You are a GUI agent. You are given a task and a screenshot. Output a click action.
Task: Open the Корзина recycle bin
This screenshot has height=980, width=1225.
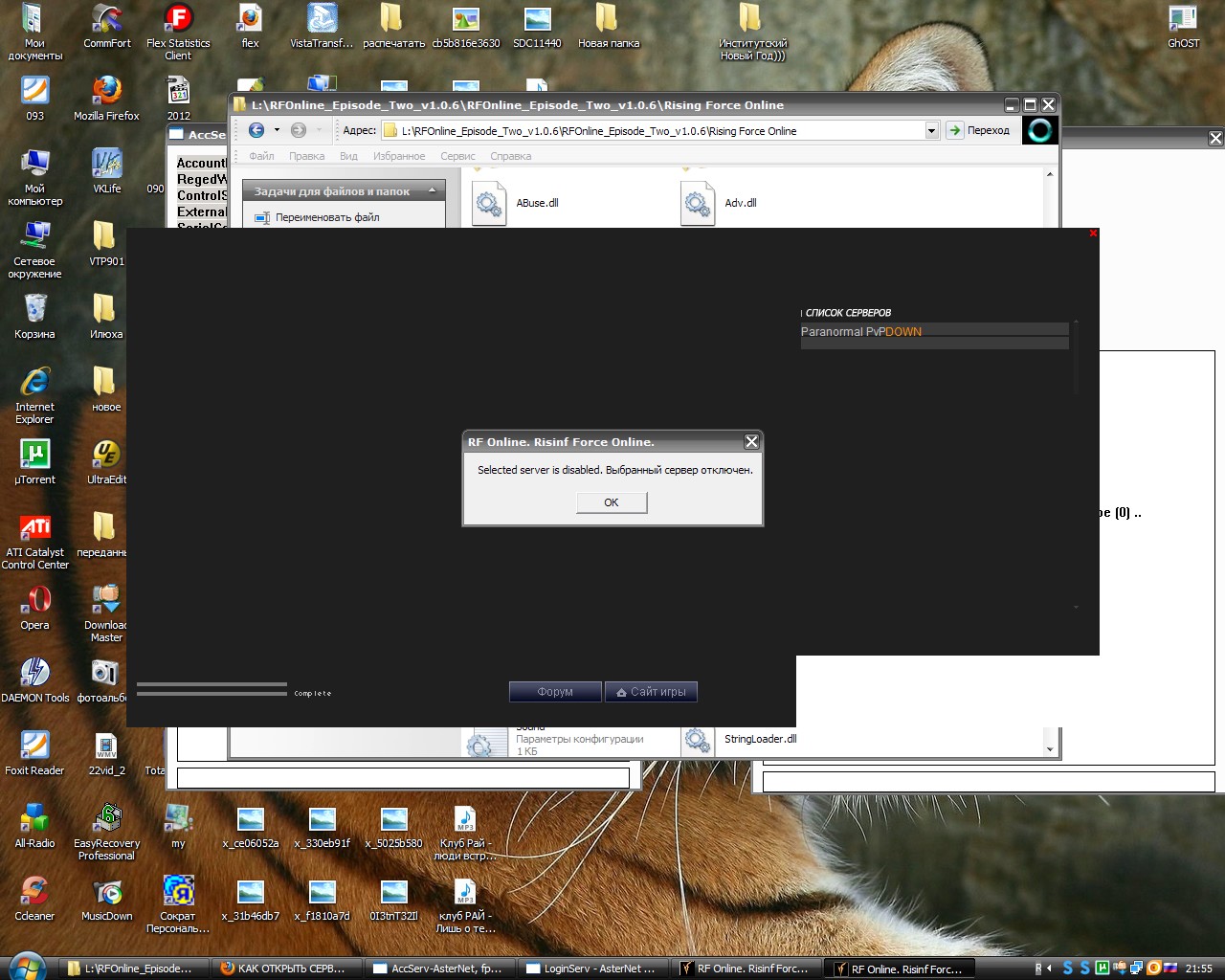click(34, 317)
